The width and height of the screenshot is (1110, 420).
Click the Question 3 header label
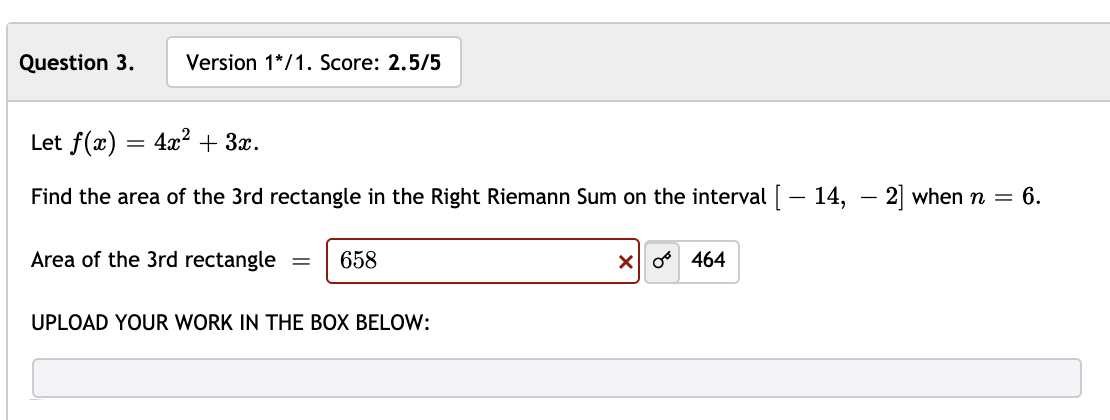(x=77, y=63)
